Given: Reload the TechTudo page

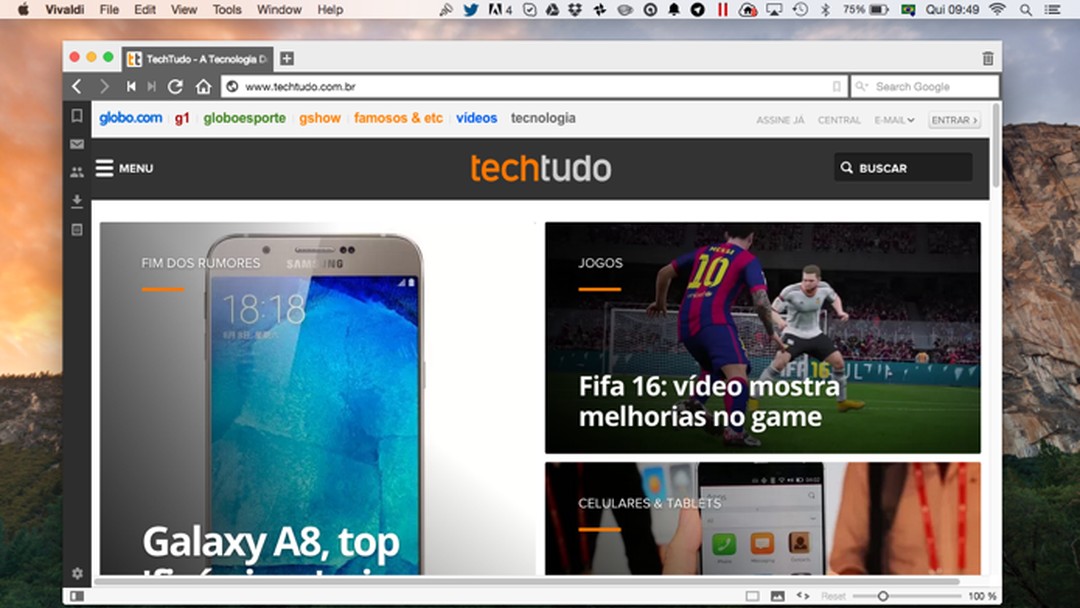Looking at the screenshot, I should [176, 86].
